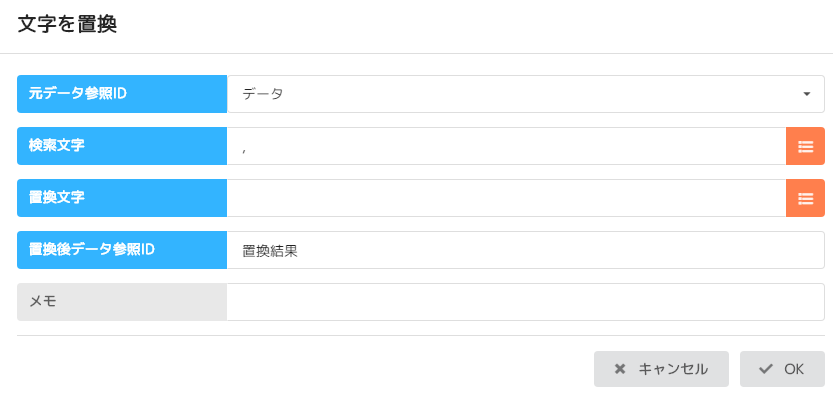The height and width of the screenshot is (401, 833).
Task: Expand the 元データ参照ID dropdown arrow
Action: tap(806, 94)
